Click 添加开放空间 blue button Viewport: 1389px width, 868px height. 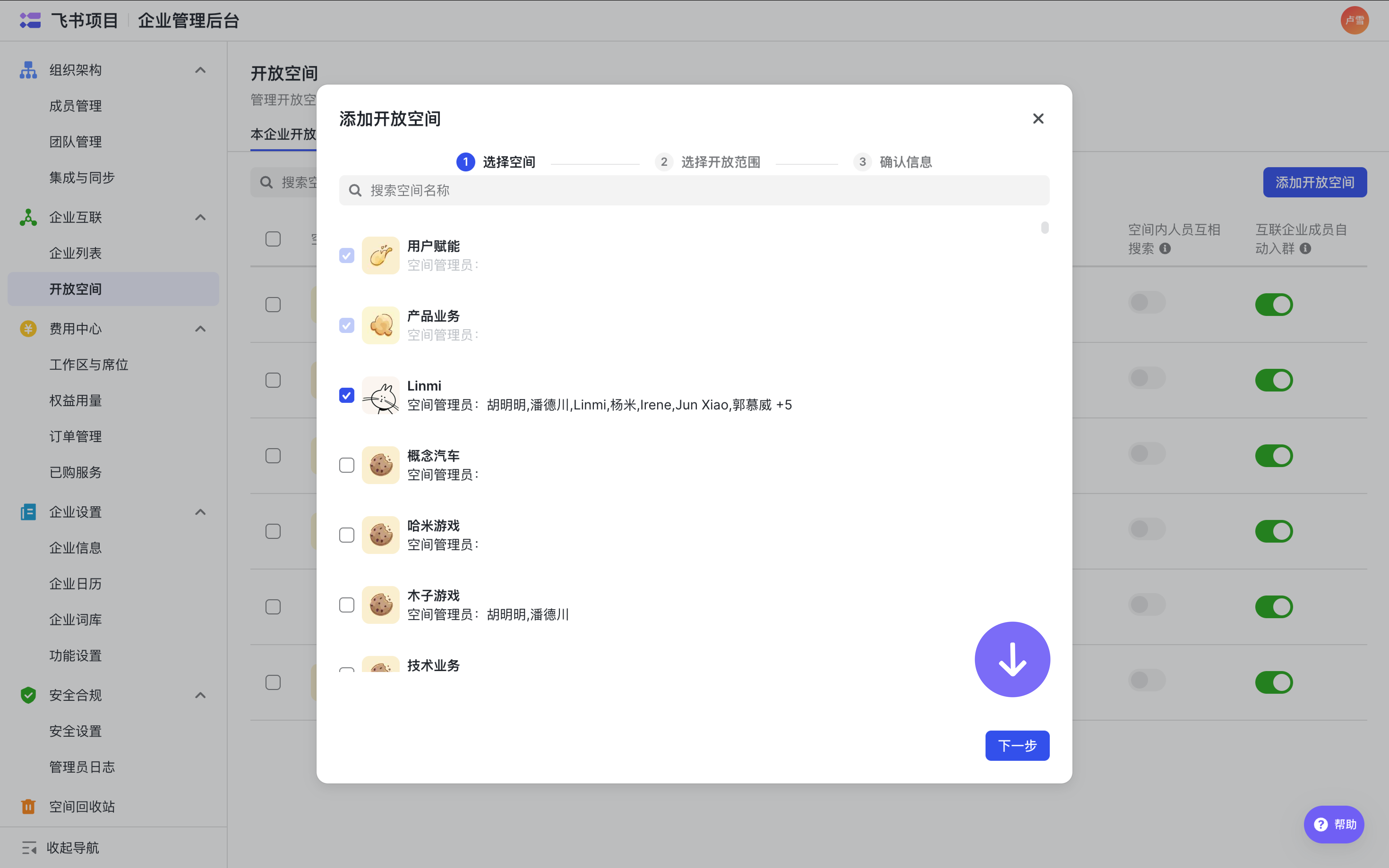pyautogui.click(x=1314, y=182)
